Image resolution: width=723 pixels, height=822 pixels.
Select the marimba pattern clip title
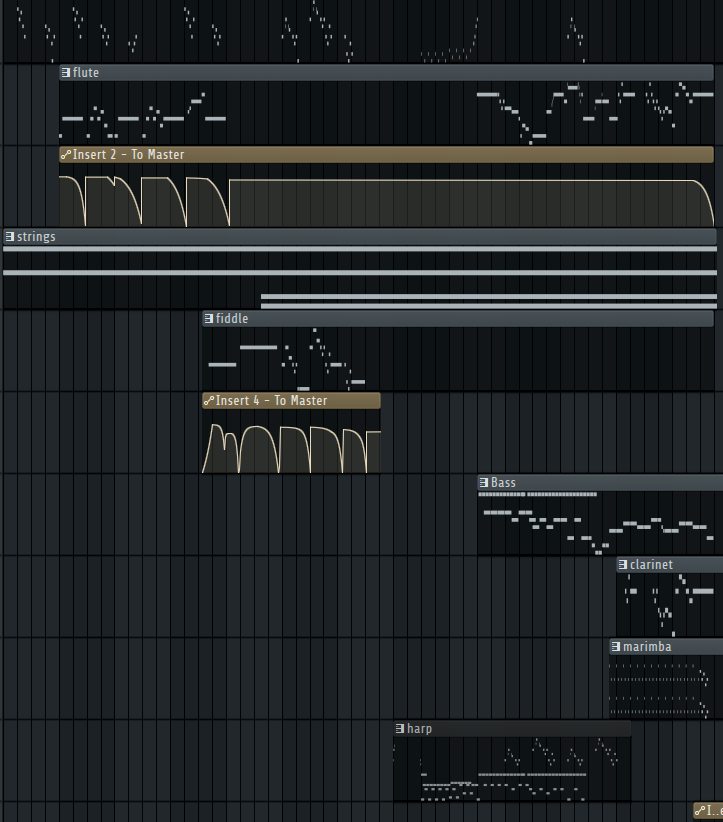[x=647, y=646]
